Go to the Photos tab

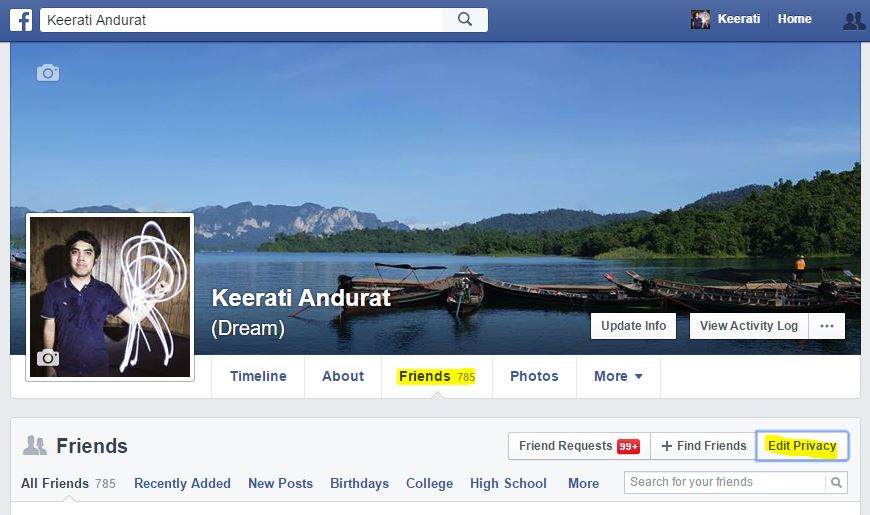(534, 377)
